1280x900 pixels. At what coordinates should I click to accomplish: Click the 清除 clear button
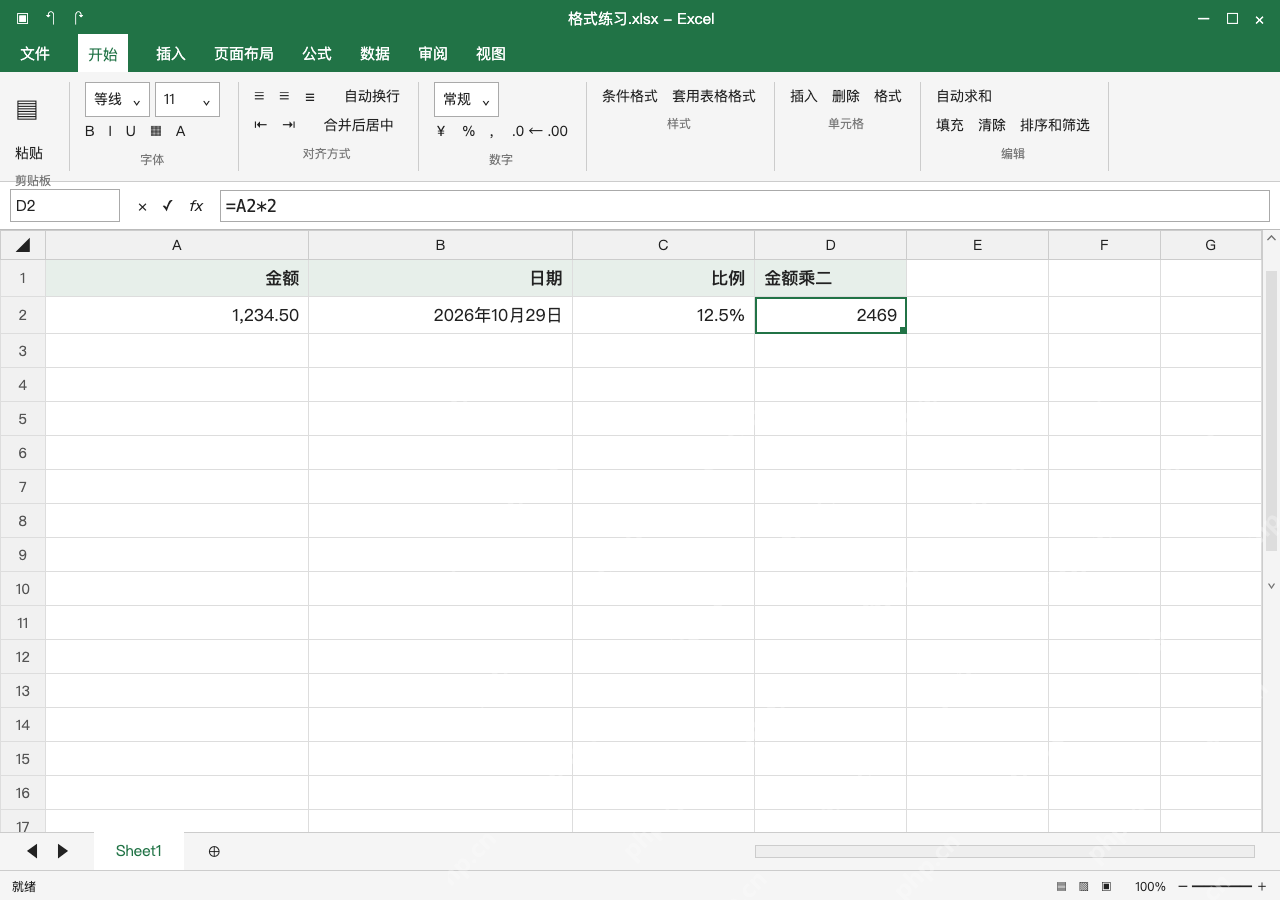click(992, 125)
